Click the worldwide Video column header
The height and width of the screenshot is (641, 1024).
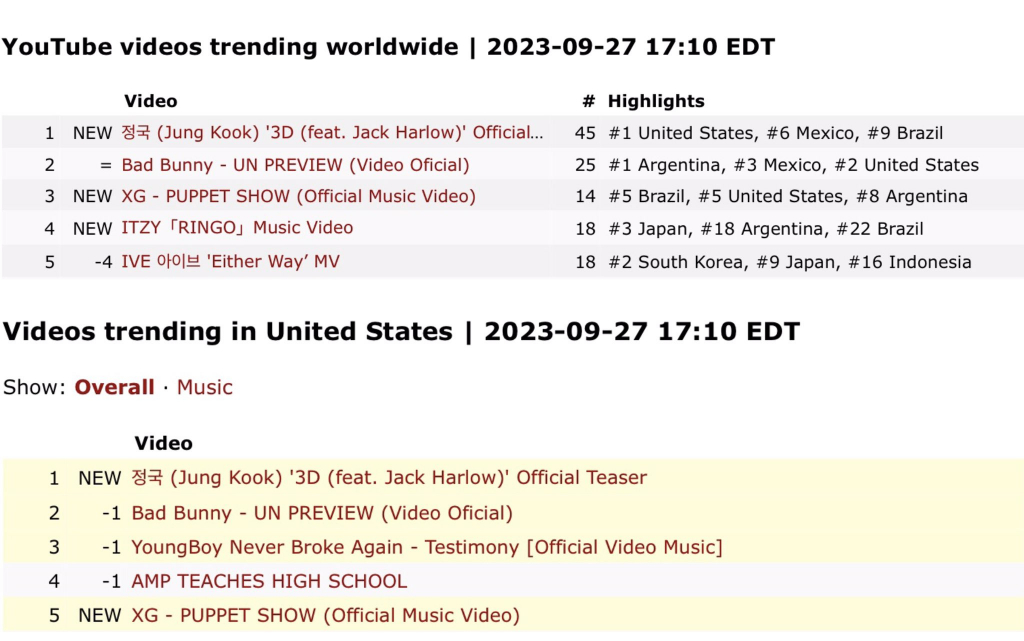pyautogui.click(x=151, y=101)
